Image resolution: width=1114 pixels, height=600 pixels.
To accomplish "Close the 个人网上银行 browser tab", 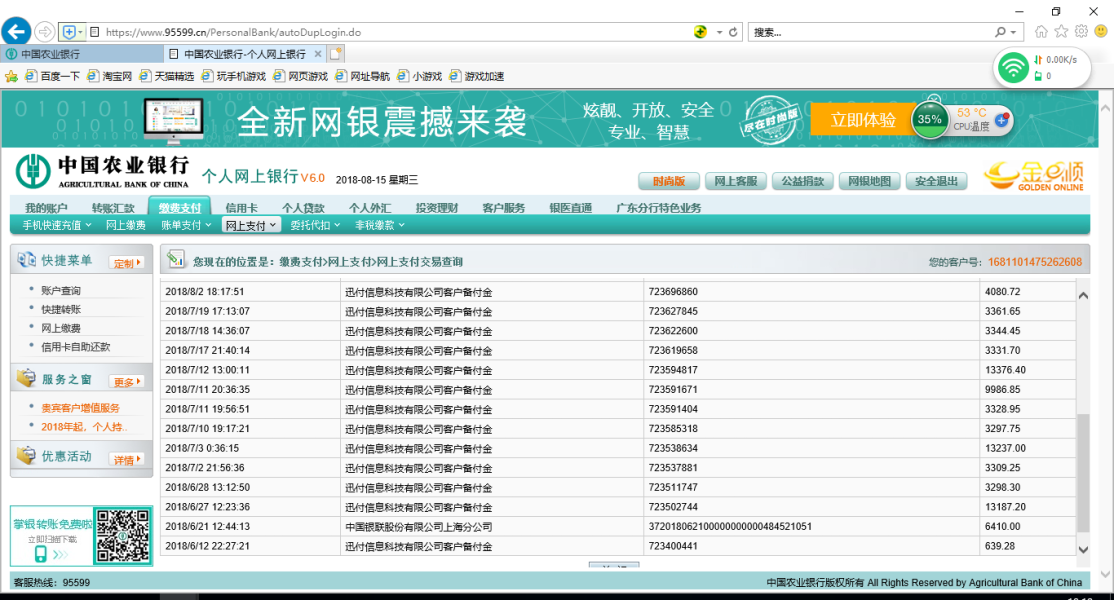I will 318,54.
